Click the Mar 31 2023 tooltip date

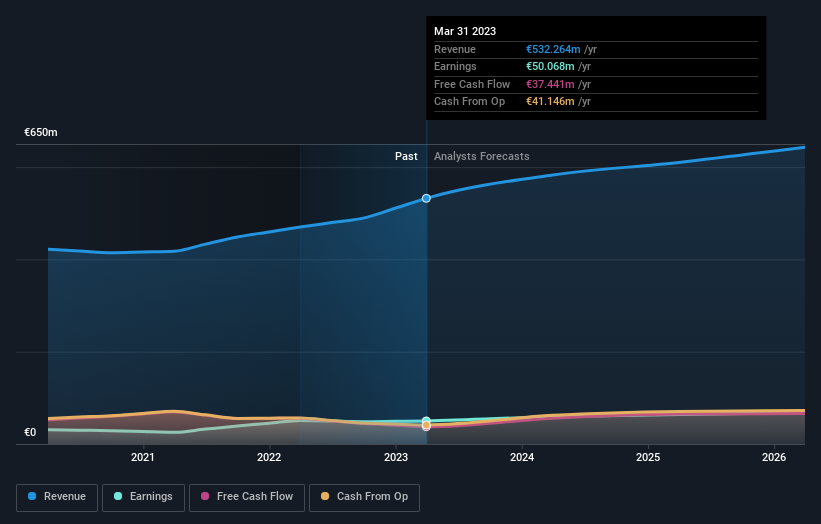[465, 31]
